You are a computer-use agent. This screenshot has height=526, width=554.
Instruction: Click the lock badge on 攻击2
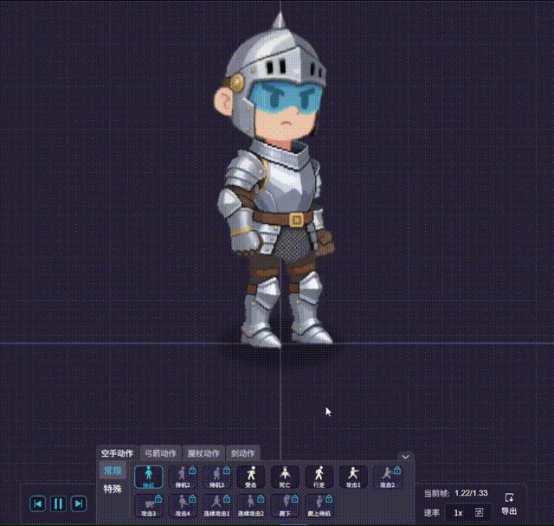[397, 470]
